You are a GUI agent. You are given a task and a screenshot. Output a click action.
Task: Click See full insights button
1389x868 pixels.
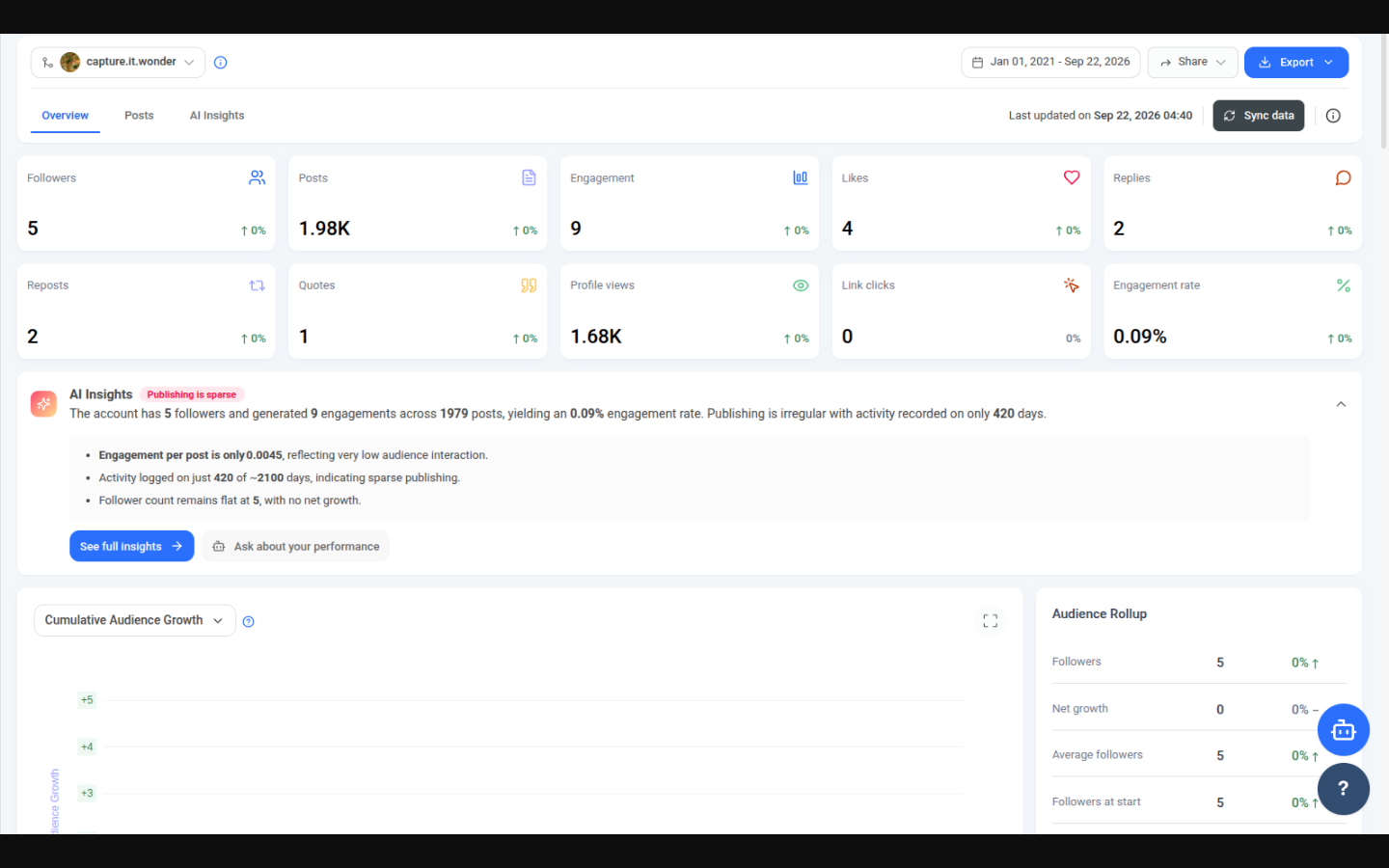click(131, 546)
